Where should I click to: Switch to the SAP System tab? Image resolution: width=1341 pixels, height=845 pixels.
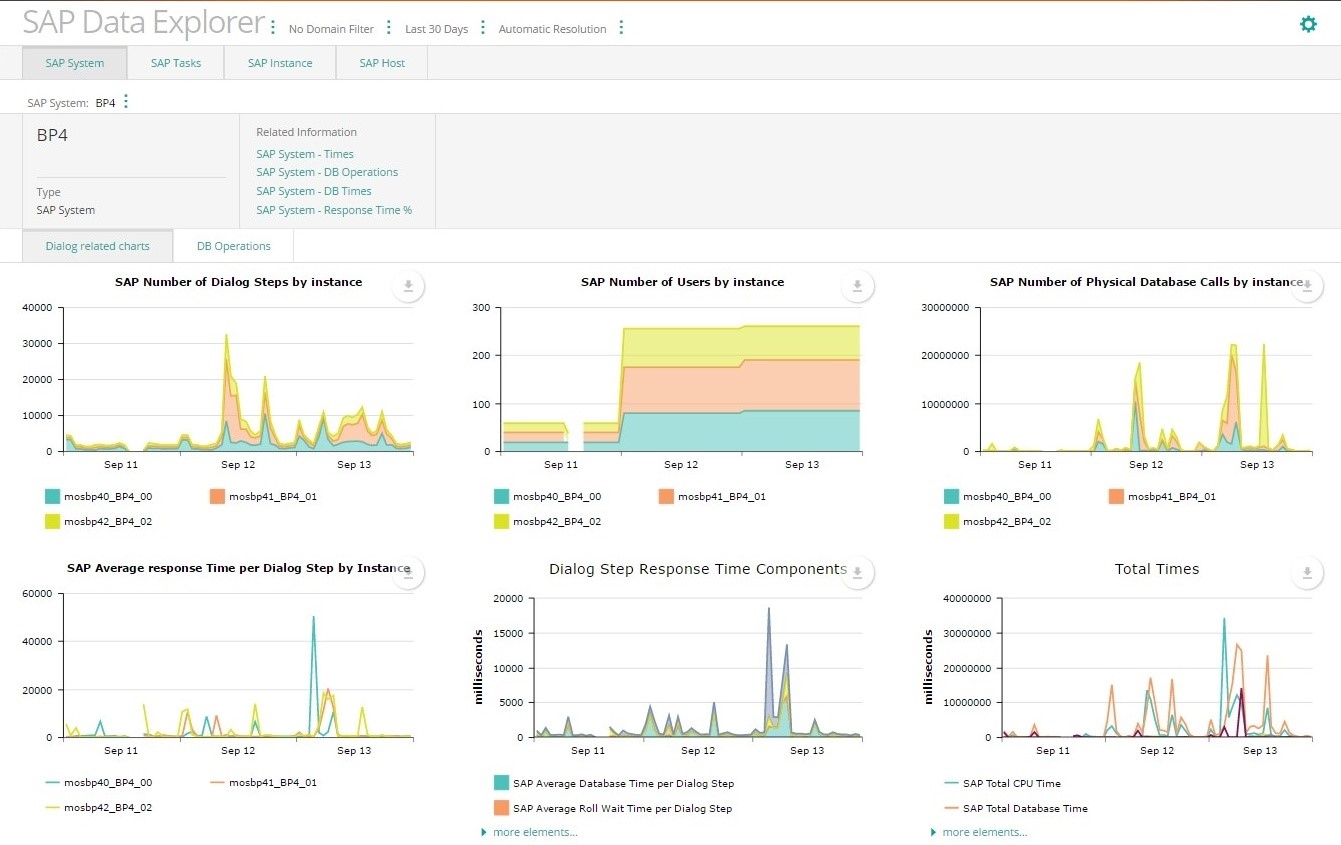pos(75,63)
